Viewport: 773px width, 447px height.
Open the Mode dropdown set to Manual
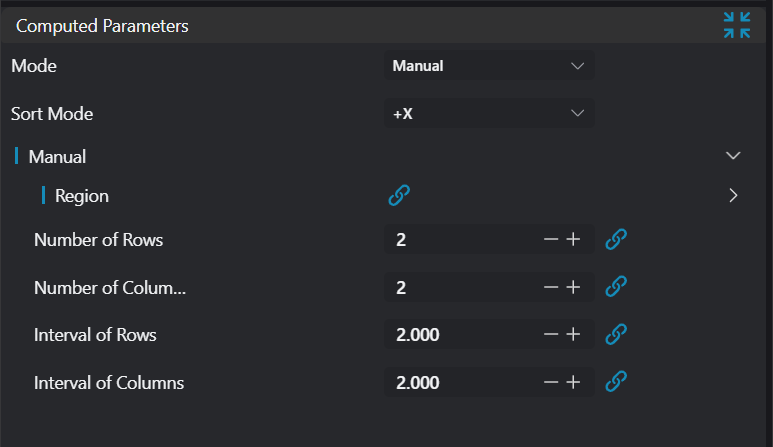(489, 66)
